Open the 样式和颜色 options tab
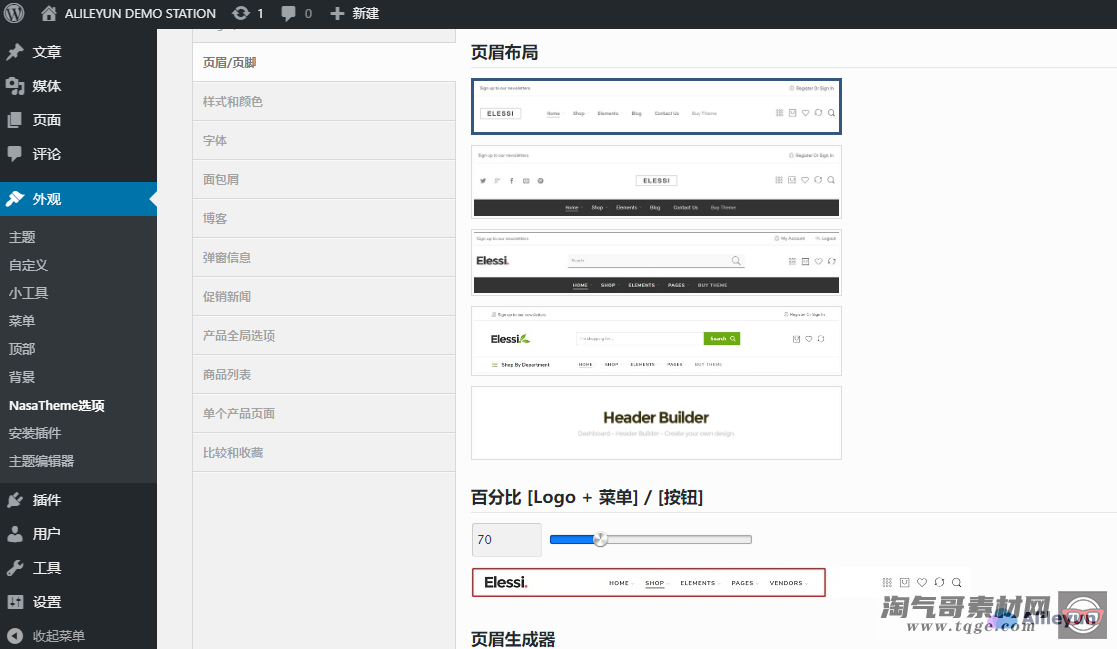 pos(233,102)
